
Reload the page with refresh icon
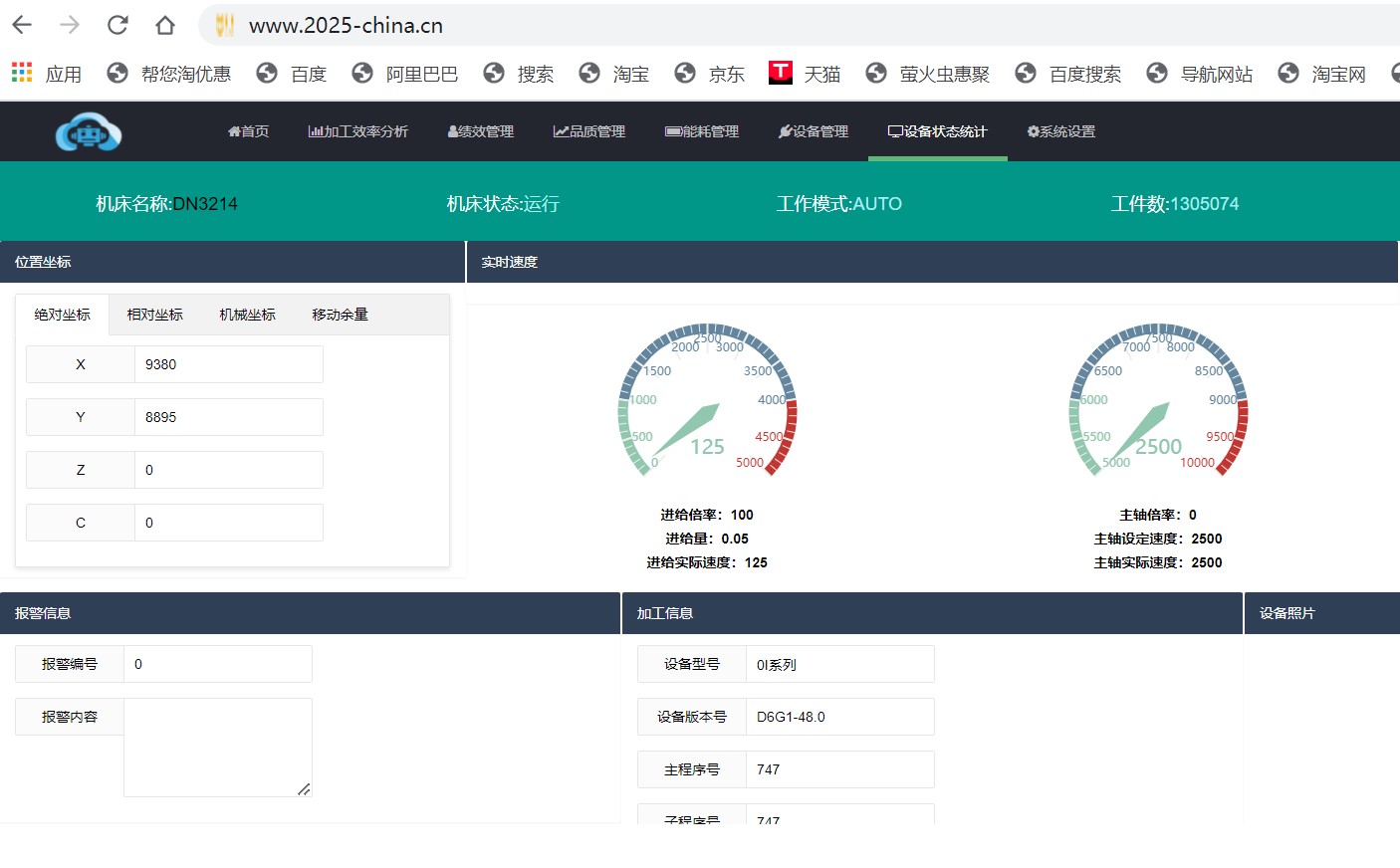[117, 25]
